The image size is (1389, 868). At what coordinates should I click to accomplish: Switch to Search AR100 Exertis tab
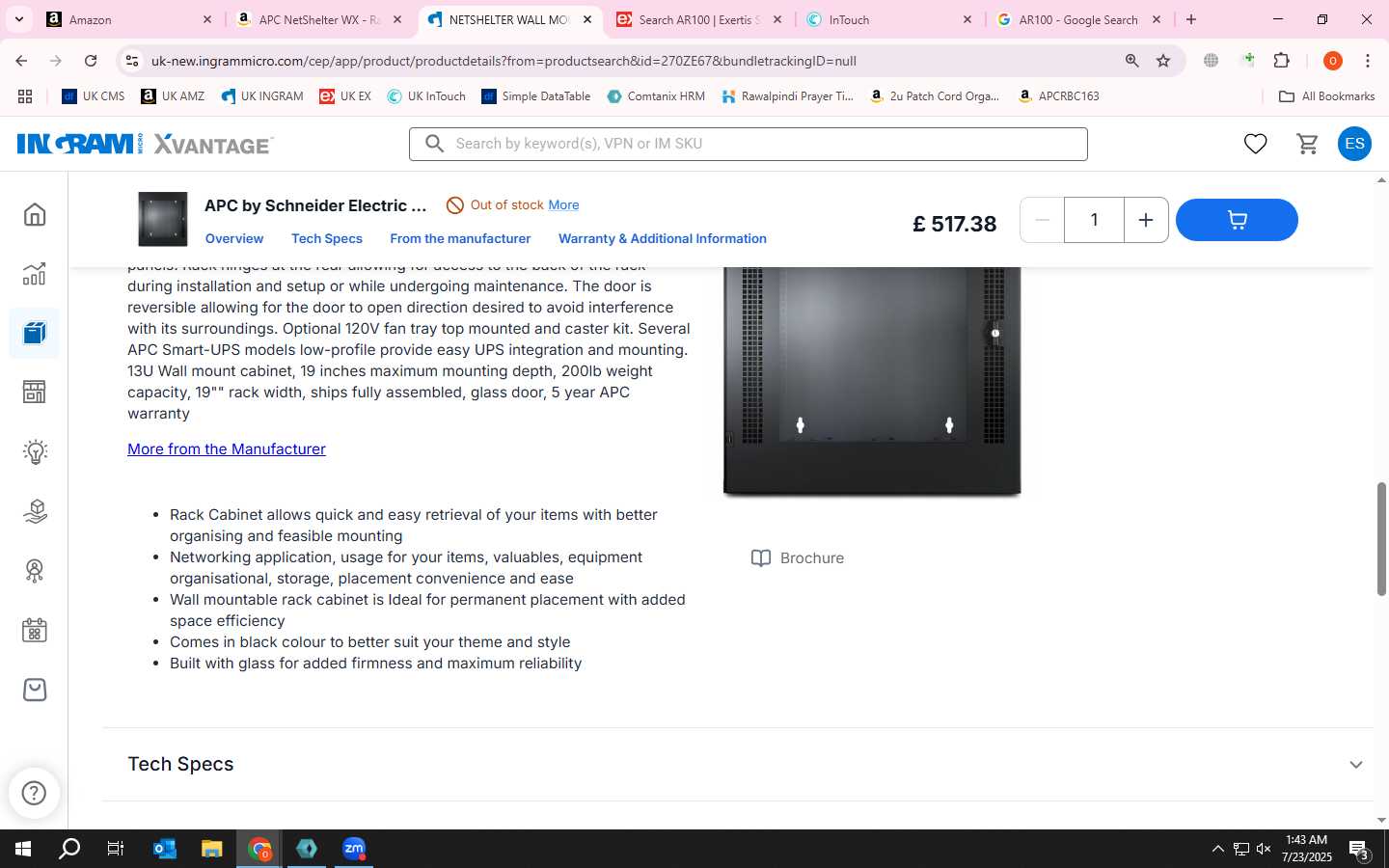point(699,19)
